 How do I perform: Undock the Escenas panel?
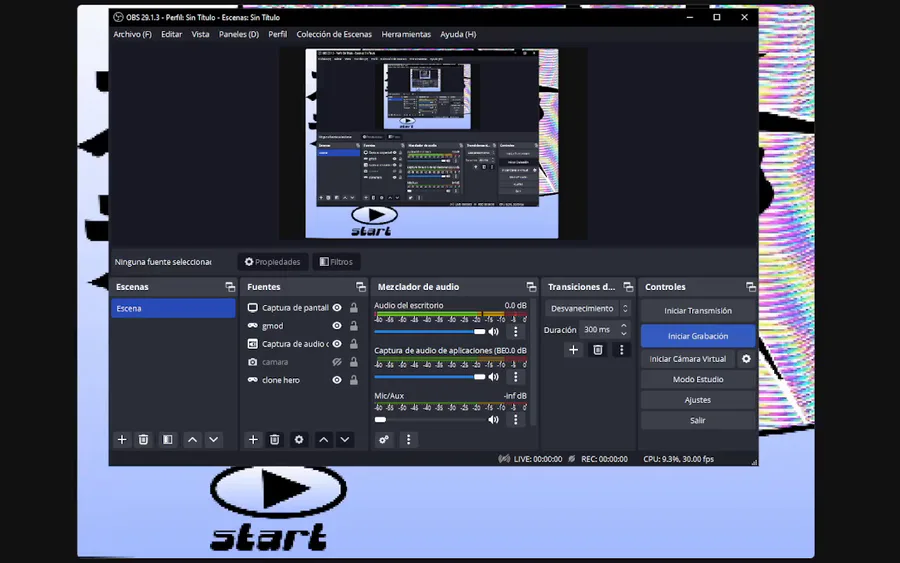pos(230,287)
